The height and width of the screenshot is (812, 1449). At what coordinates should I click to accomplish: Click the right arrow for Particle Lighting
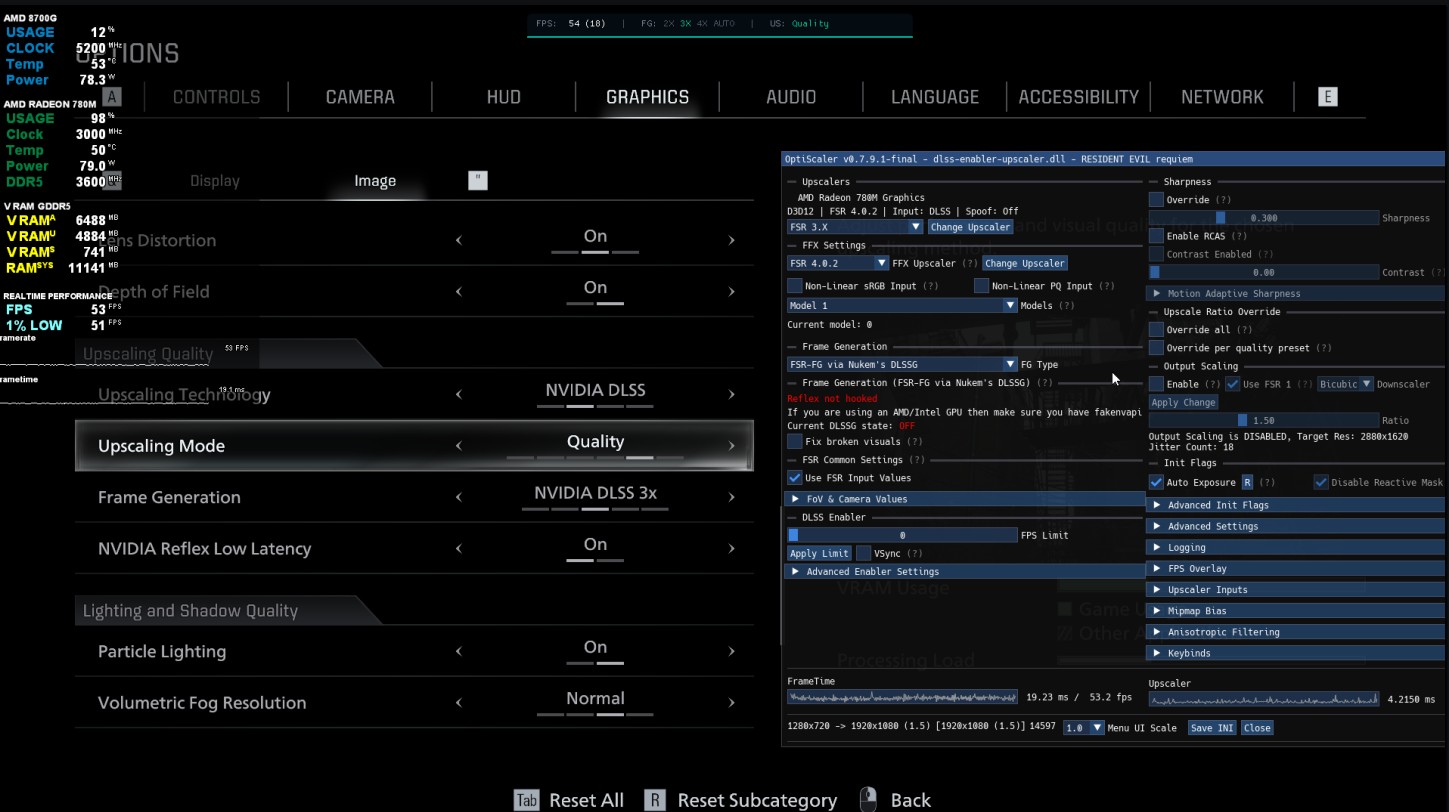[731, 651]
